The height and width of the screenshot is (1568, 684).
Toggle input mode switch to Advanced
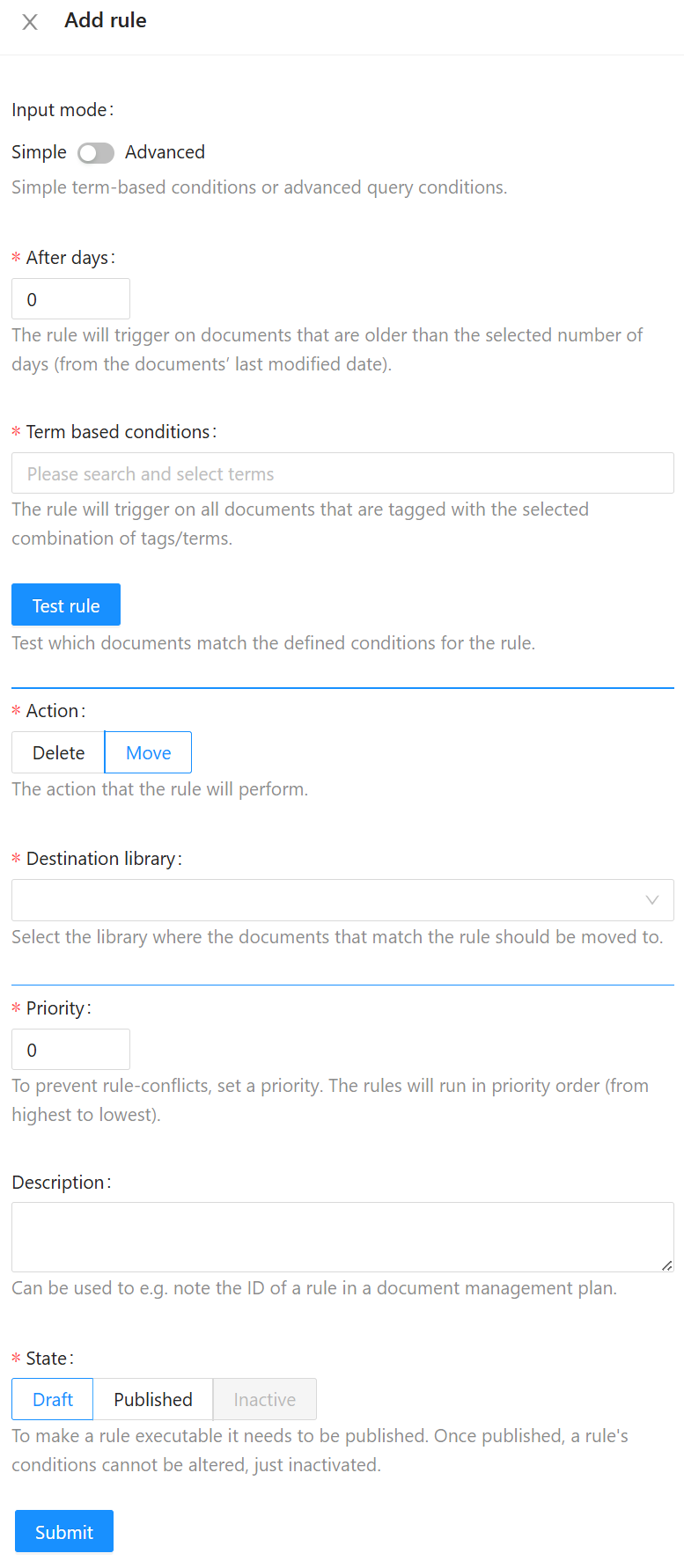pyautogui.click(x=96, y=153)
